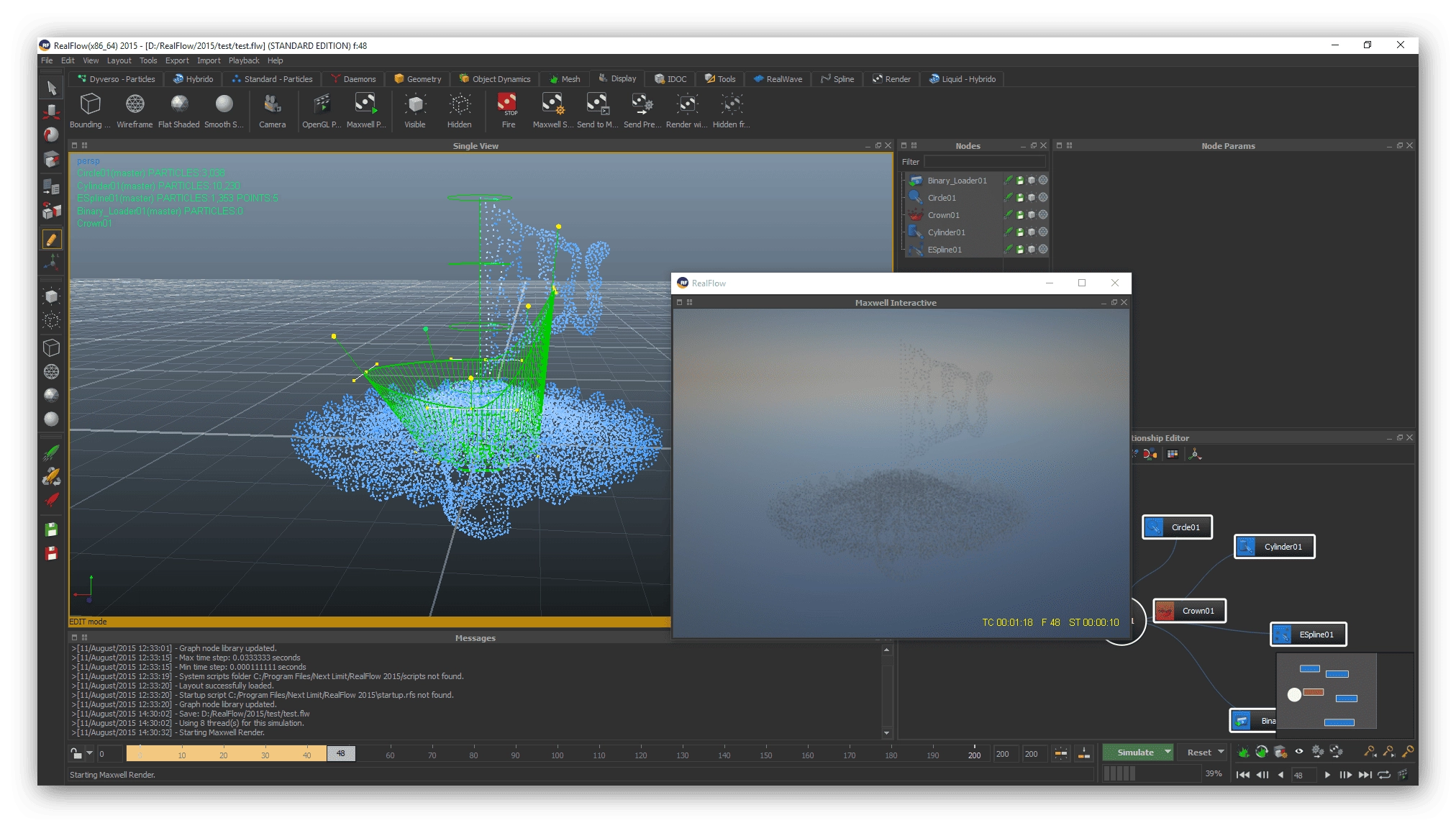Click the Relationship Editor minimap thumbnail

pos(1327,691)
